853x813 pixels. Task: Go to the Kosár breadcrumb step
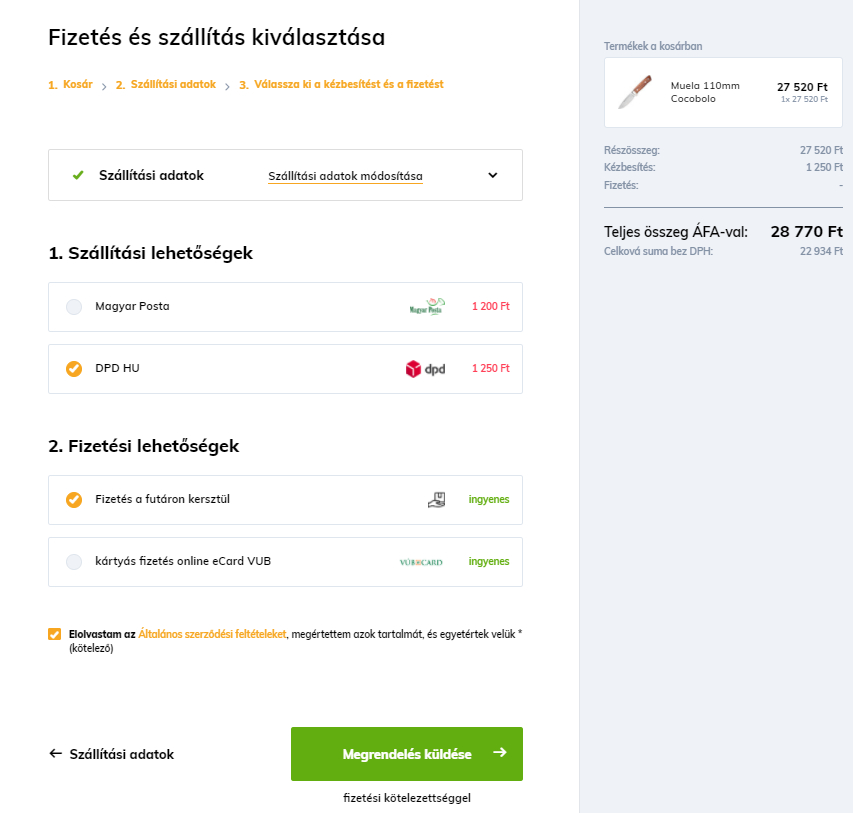coord(70,84)
